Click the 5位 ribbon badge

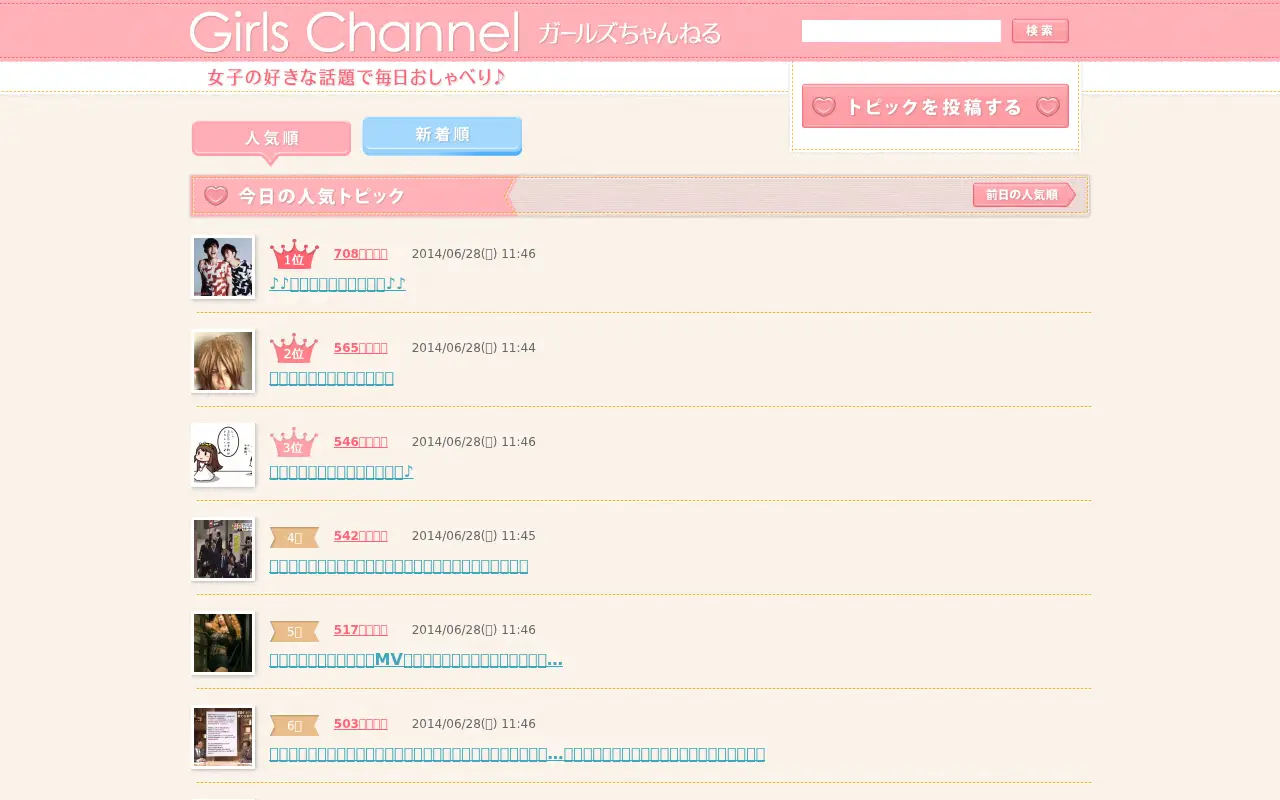(294, 631)
